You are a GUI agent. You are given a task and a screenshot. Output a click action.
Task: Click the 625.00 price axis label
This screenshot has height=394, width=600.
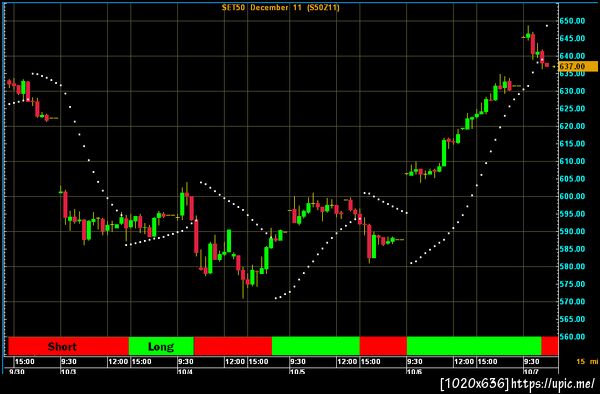tap(572, 109)
